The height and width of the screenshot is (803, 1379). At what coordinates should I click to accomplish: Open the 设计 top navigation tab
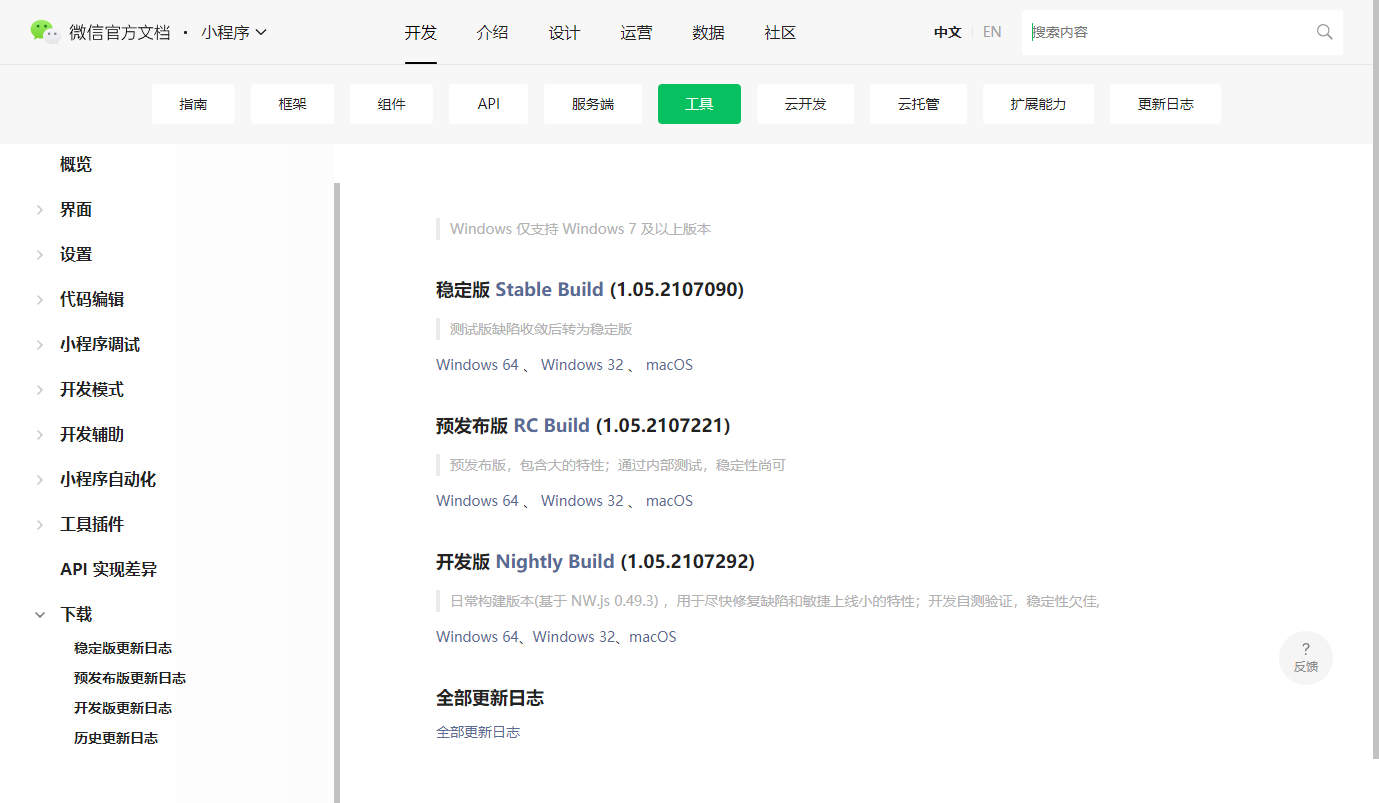564,33
